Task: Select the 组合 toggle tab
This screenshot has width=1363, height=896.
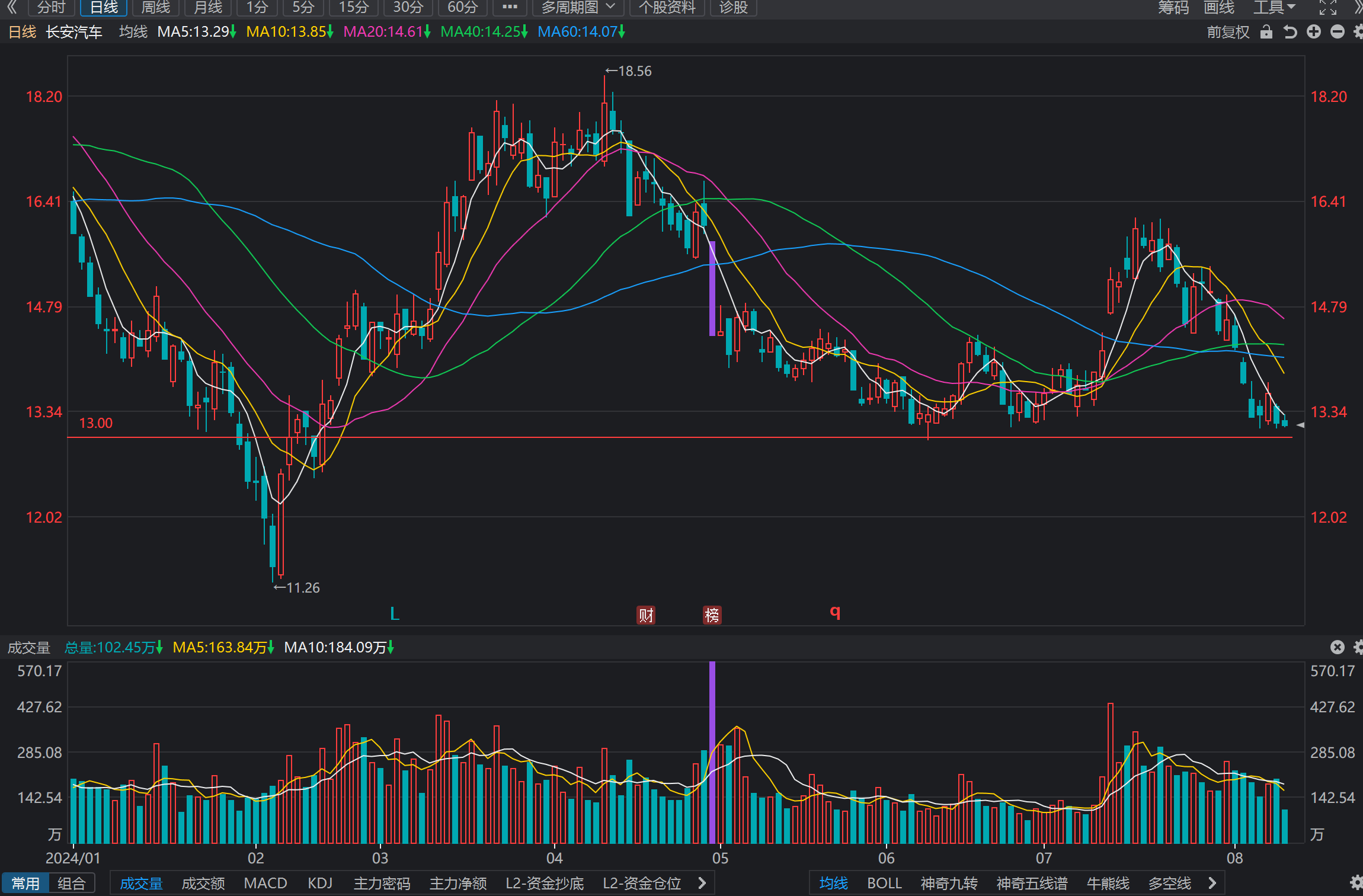Action: (72, 884)
